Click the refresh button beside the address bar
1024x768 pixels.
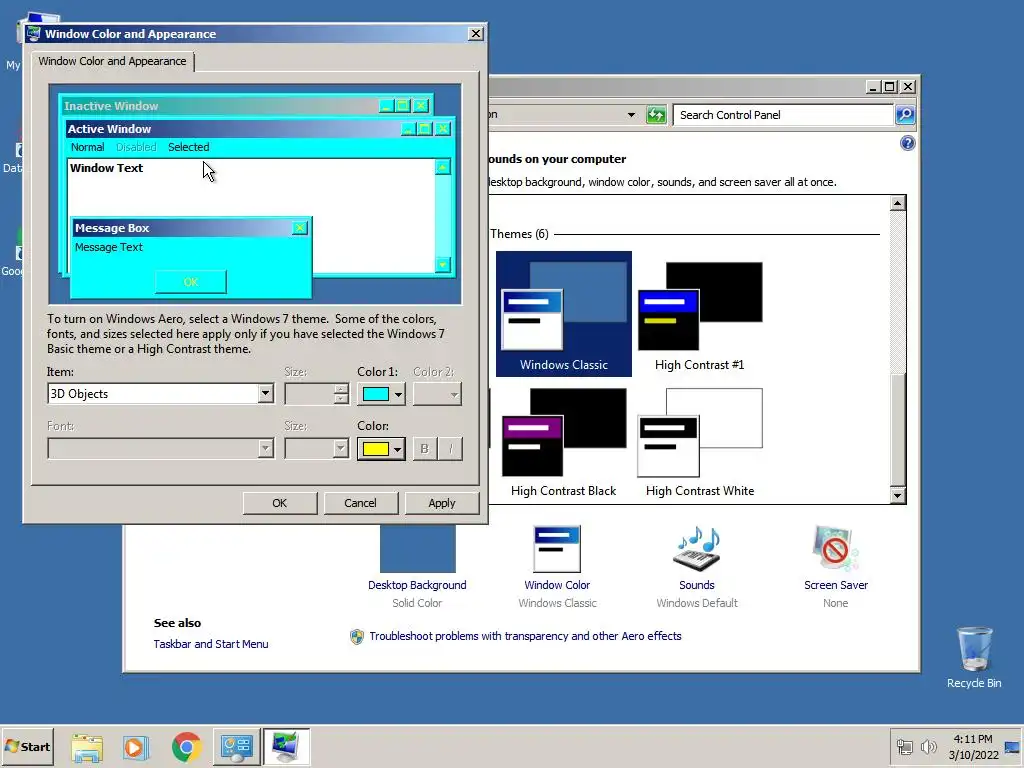point(656,115)
